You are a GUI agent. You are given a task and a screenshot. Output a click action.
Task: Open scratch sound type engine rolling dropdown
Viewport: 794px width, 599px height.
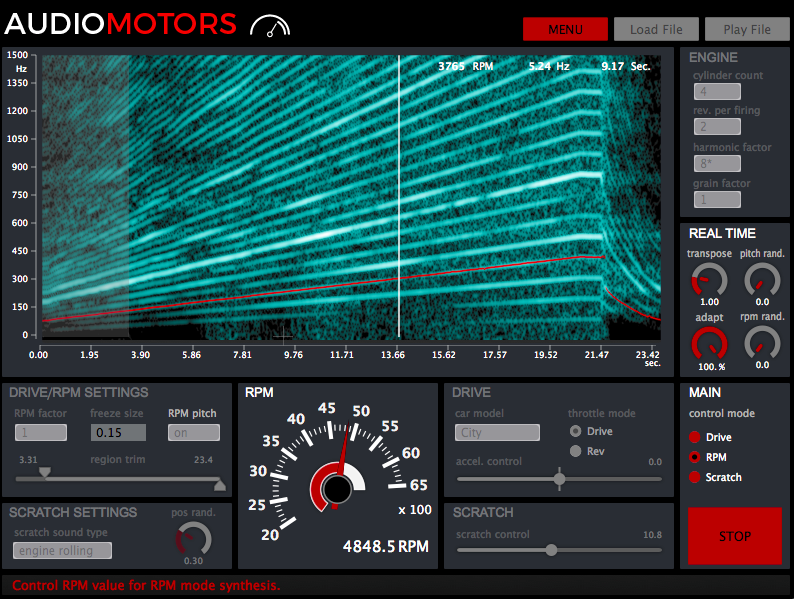(62, 550)
